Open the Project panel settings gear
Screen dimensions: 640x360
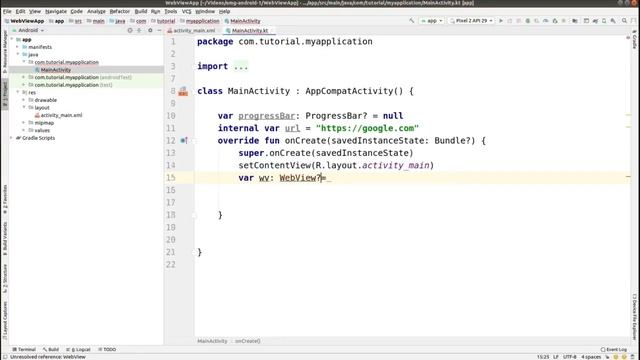(150, 30)
